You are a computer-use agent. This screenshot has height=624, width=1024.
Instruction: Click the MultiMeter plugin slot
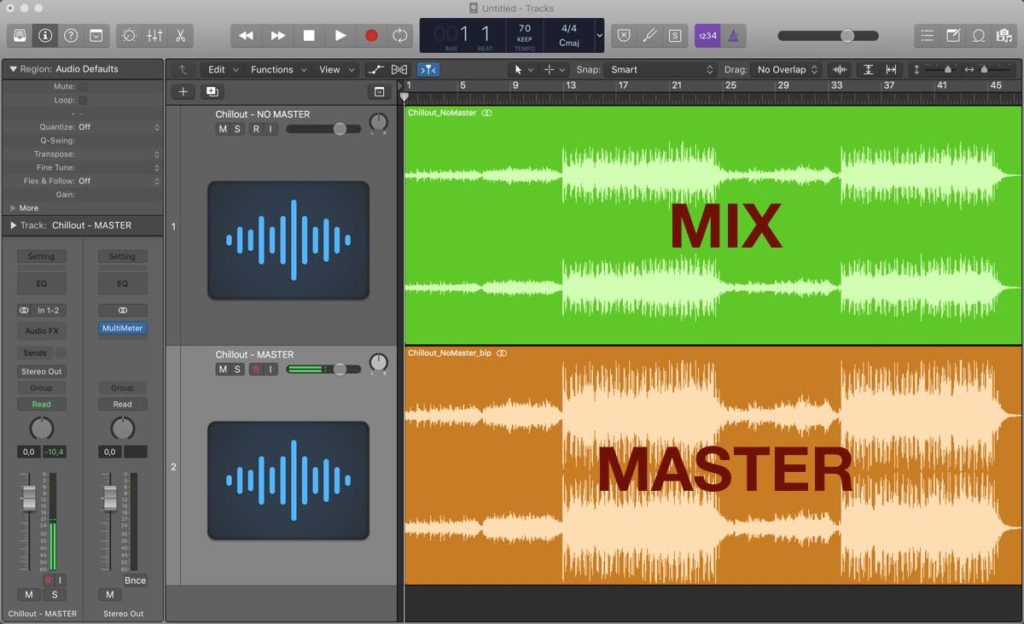click(122, 328)
